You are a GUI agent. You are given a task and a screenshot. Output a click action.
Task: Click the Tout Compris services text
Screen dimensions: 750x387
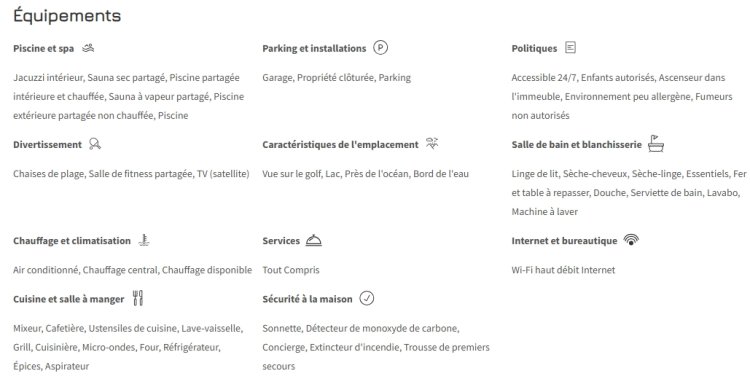(x=291, y=270)
